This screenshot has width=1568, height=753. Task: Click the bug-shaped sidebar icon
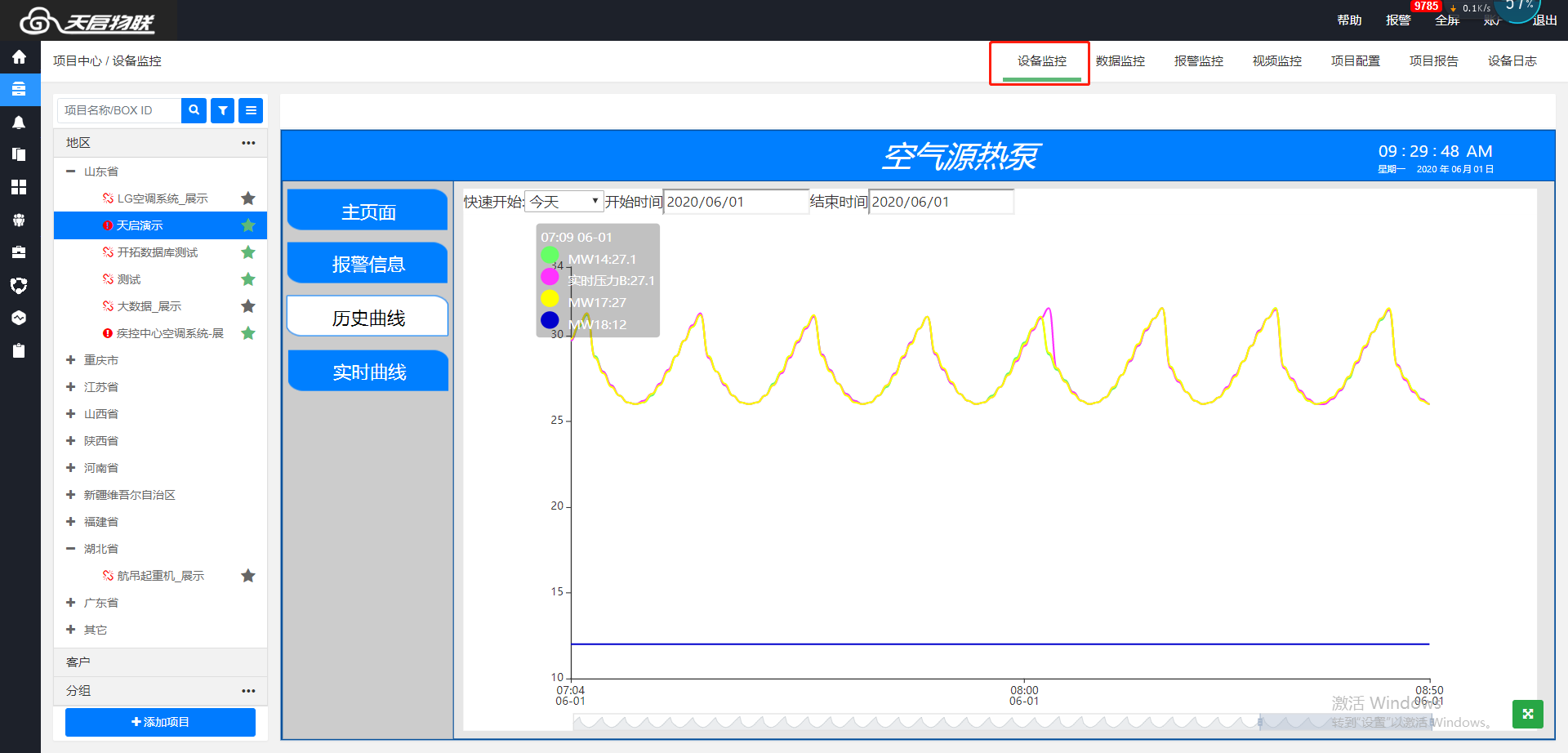[x=19, y=220]
